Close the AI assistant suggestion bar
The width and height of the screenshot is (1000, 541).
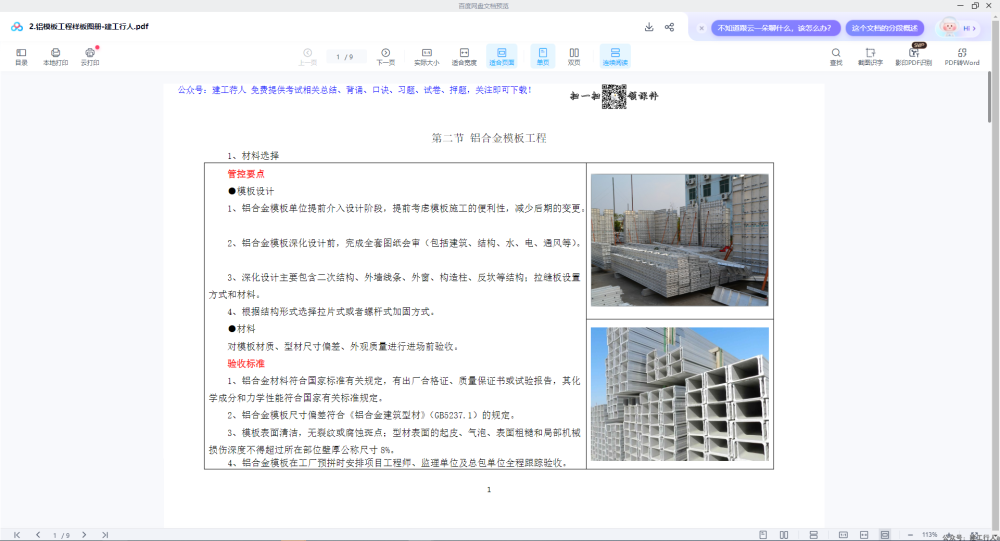point(702,28)
